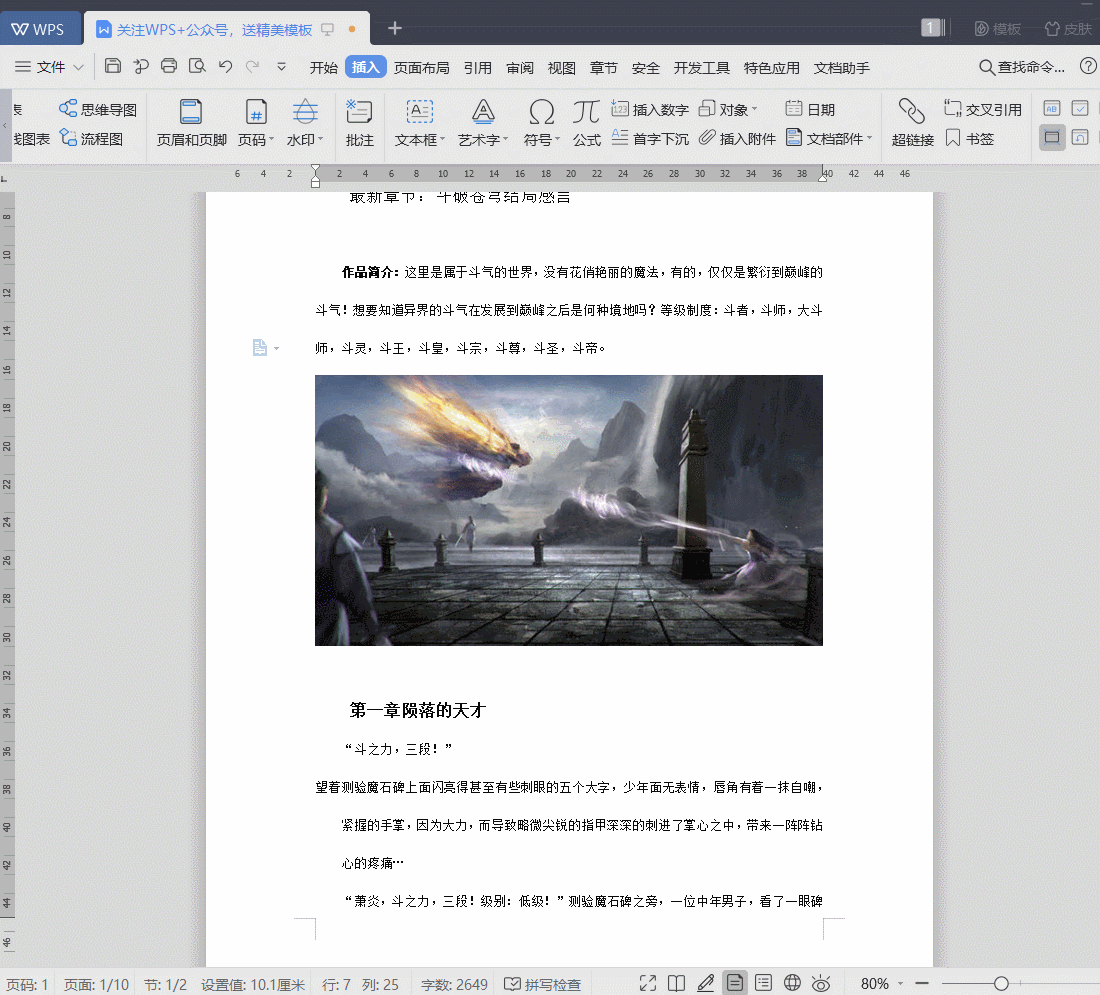Click the Save icon in quick toolbar
This screenshot has height=995, width=1100.
[x=112, y=66]
